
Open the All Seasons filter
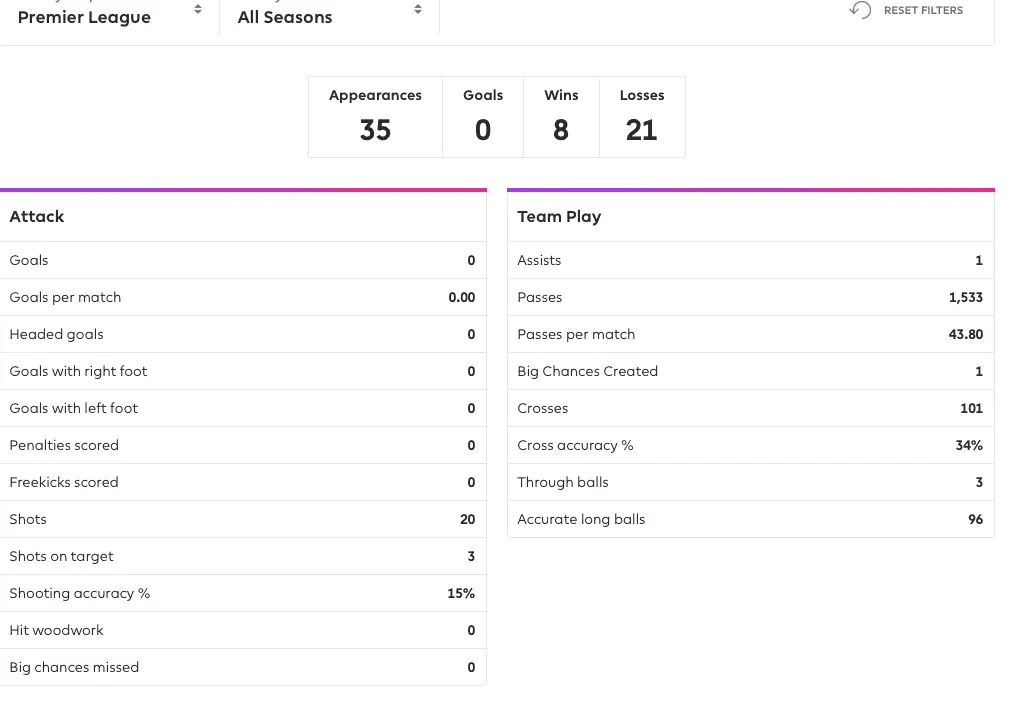[285, 17]
